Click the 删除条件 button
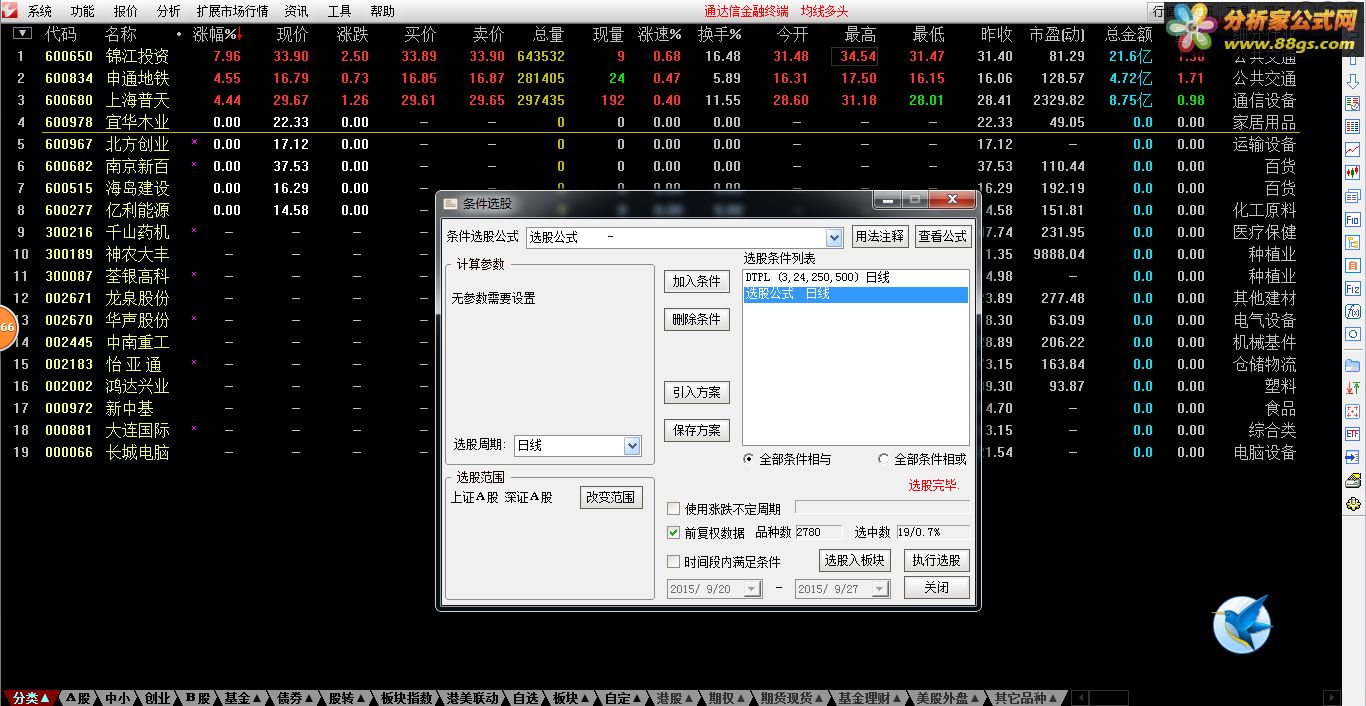This screenshot has width=1366, height=706. (697, 320)
